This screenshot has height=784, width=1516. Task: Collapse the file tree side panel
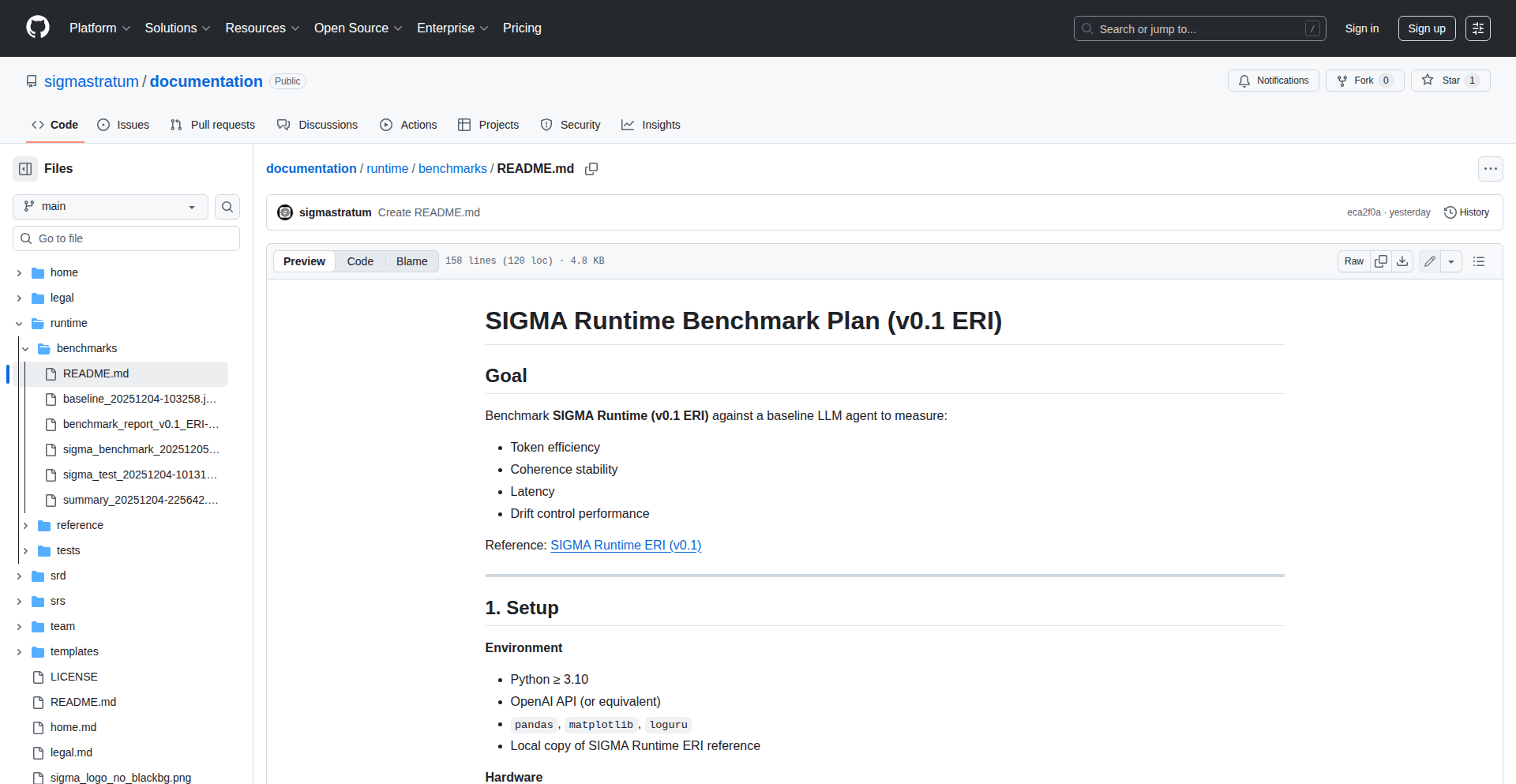click(x=24, y=168)
